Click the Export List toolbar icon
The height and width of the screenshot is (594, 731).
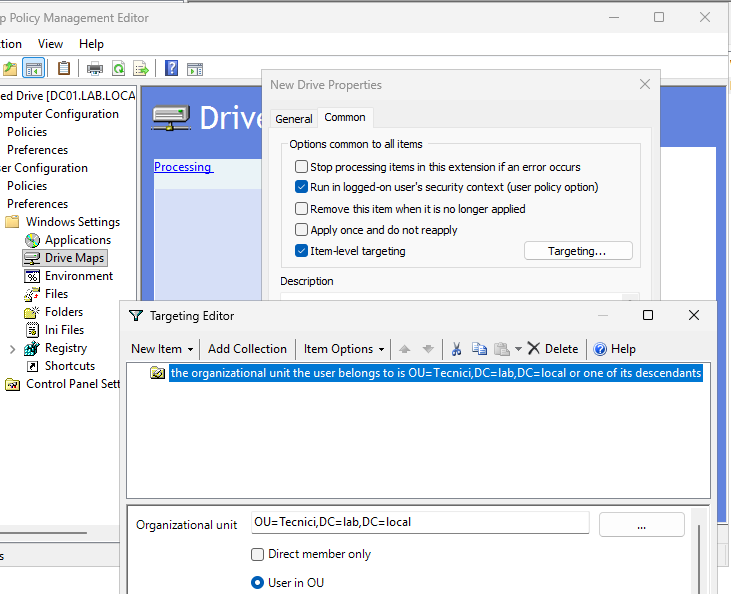(141, 69)
